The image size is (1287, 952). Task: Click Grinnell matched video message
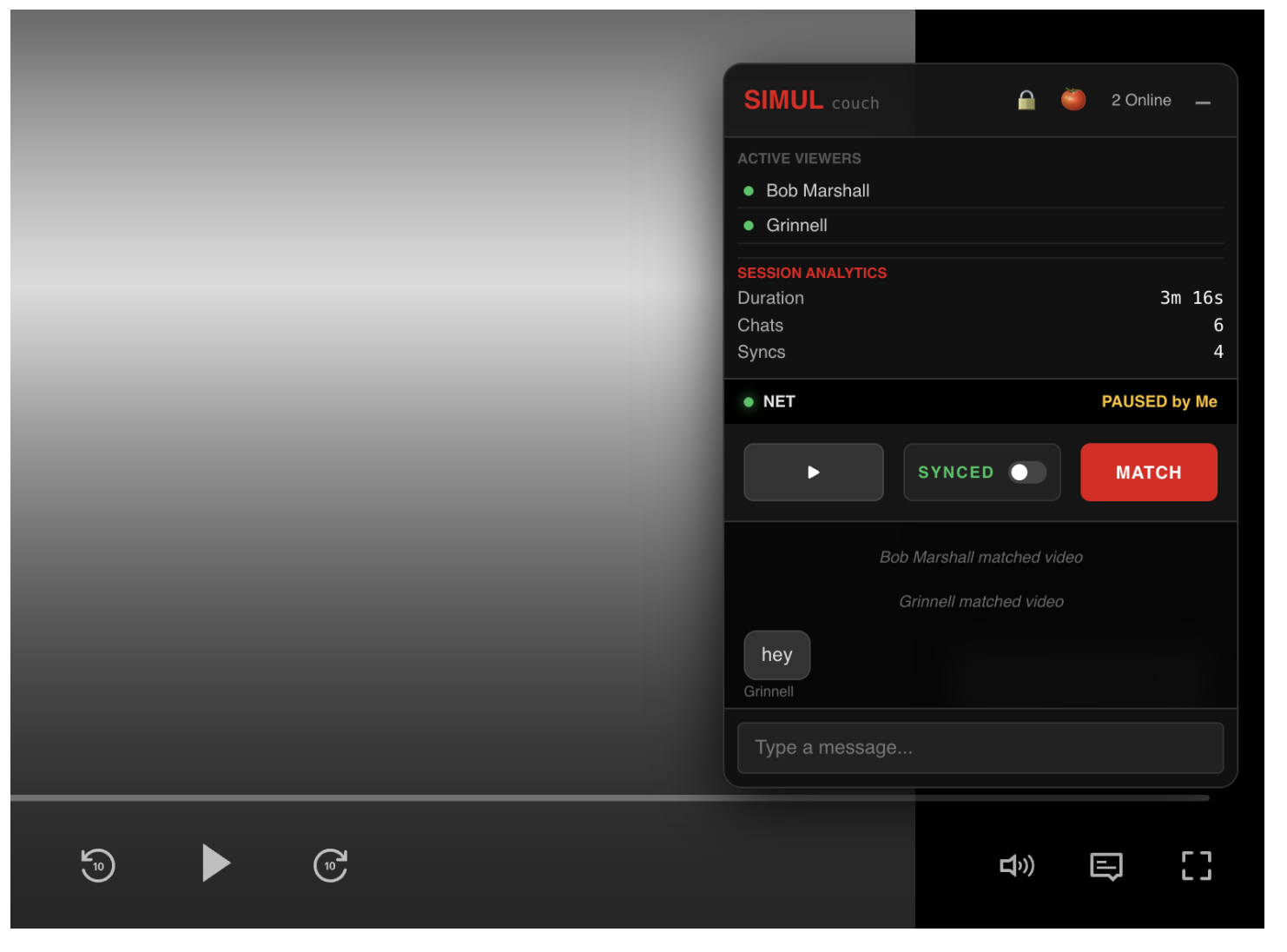tap(981, 602)
